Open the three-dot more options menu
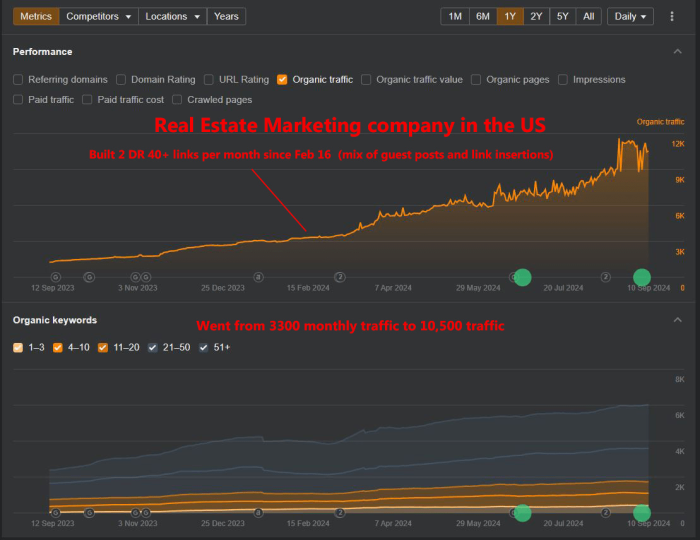 672,17
